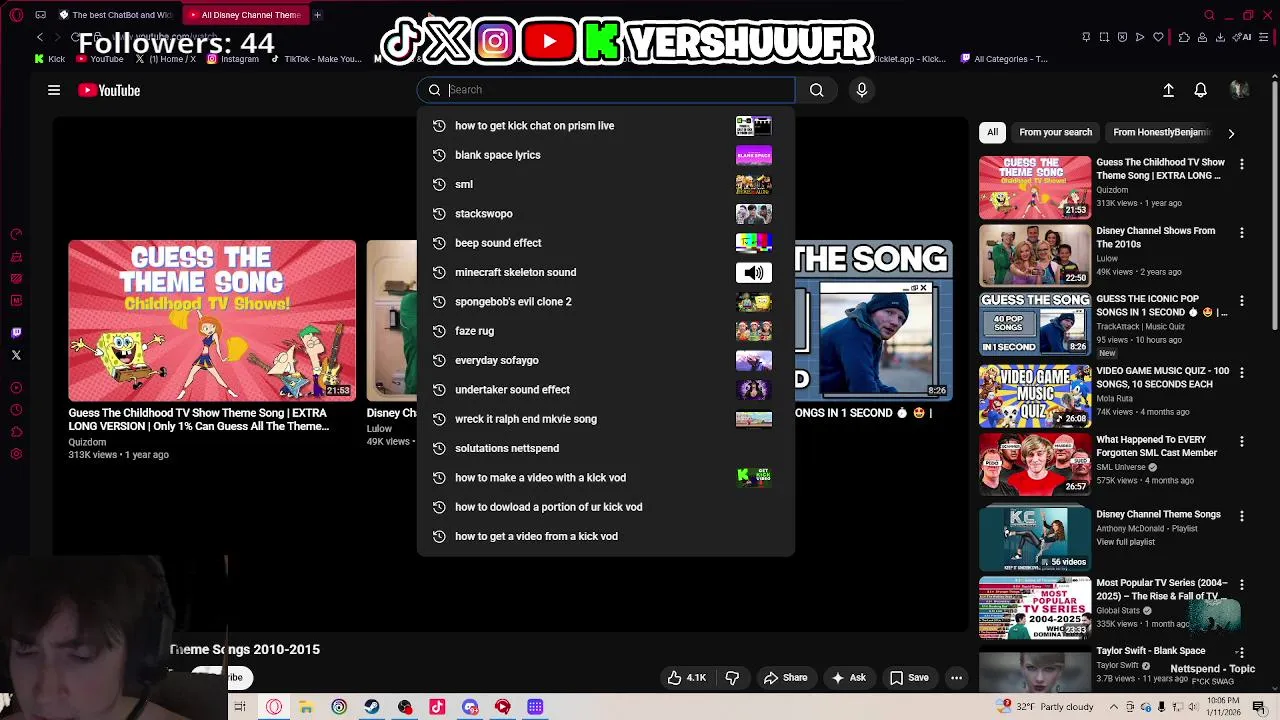The width and height of the screenshot is (1280, 720).
Task: Switch to The best ChatBot browser tab
Action: tap(116, 15)
